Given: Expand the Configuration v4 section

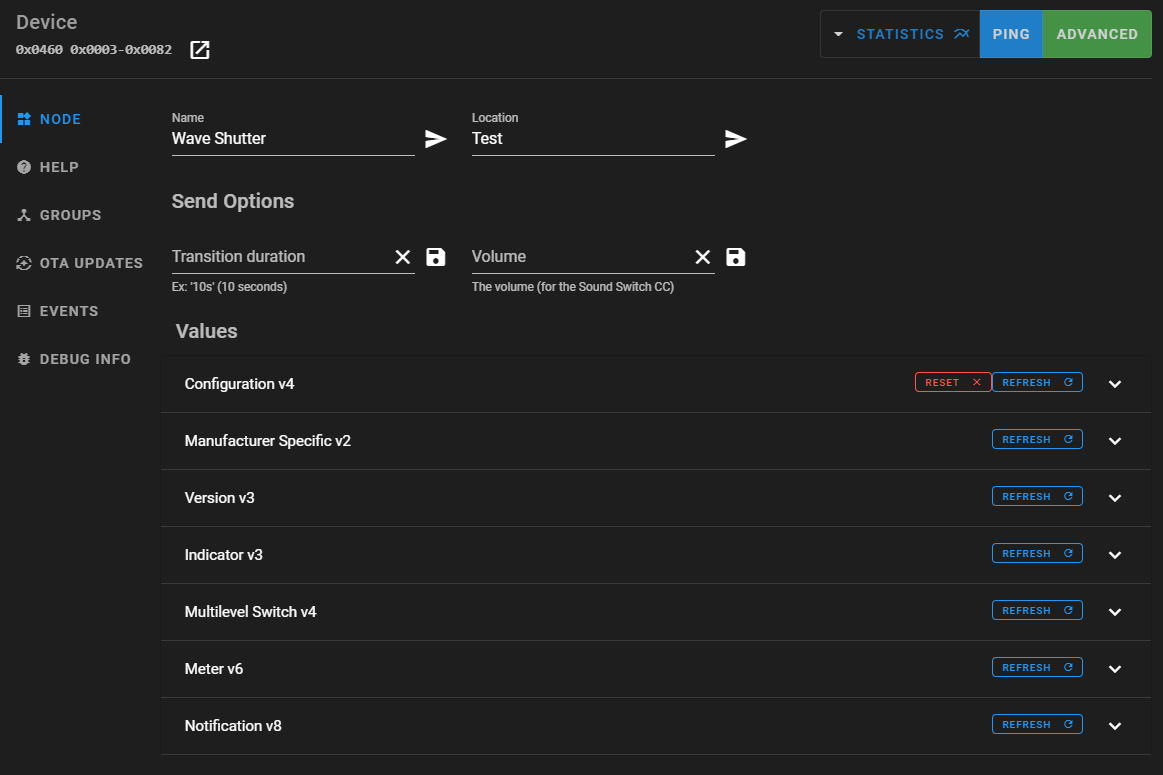Looking at the screenshot, I should point(1115,384).
